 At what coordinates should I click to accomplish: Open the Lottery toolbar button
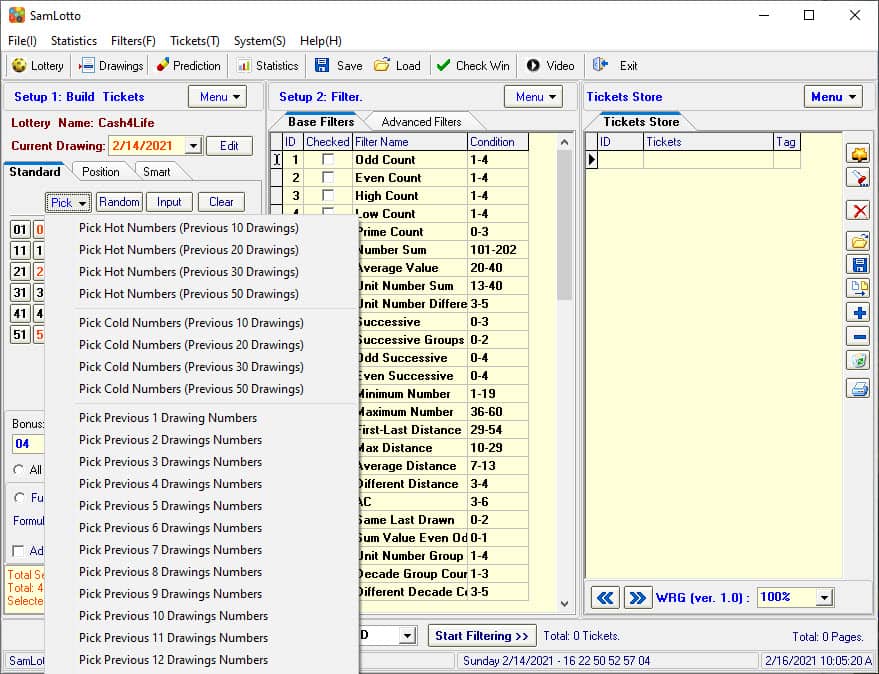tap(38, 66)
